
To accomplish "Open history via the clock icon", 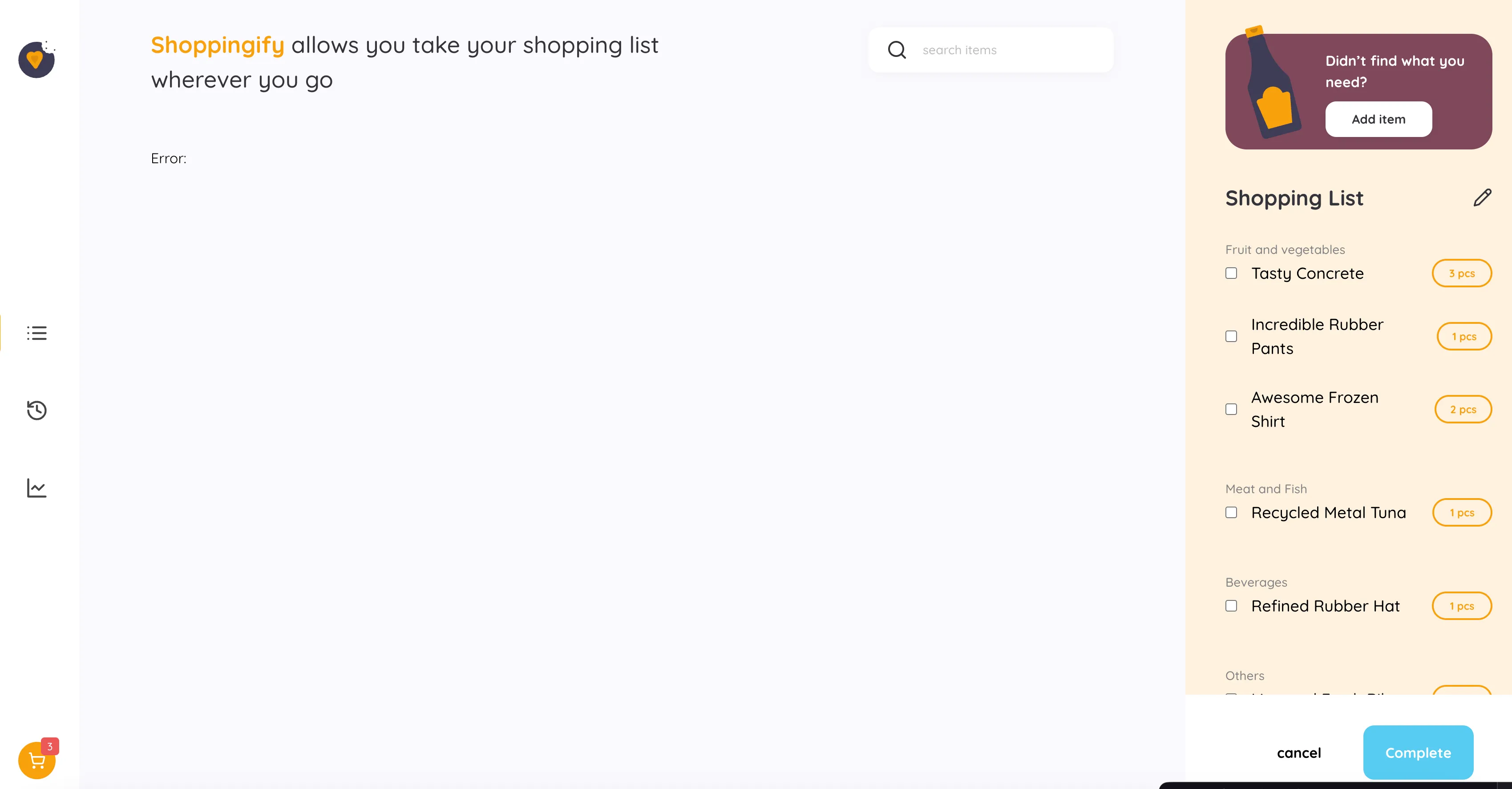I will (x=36, y=410).
